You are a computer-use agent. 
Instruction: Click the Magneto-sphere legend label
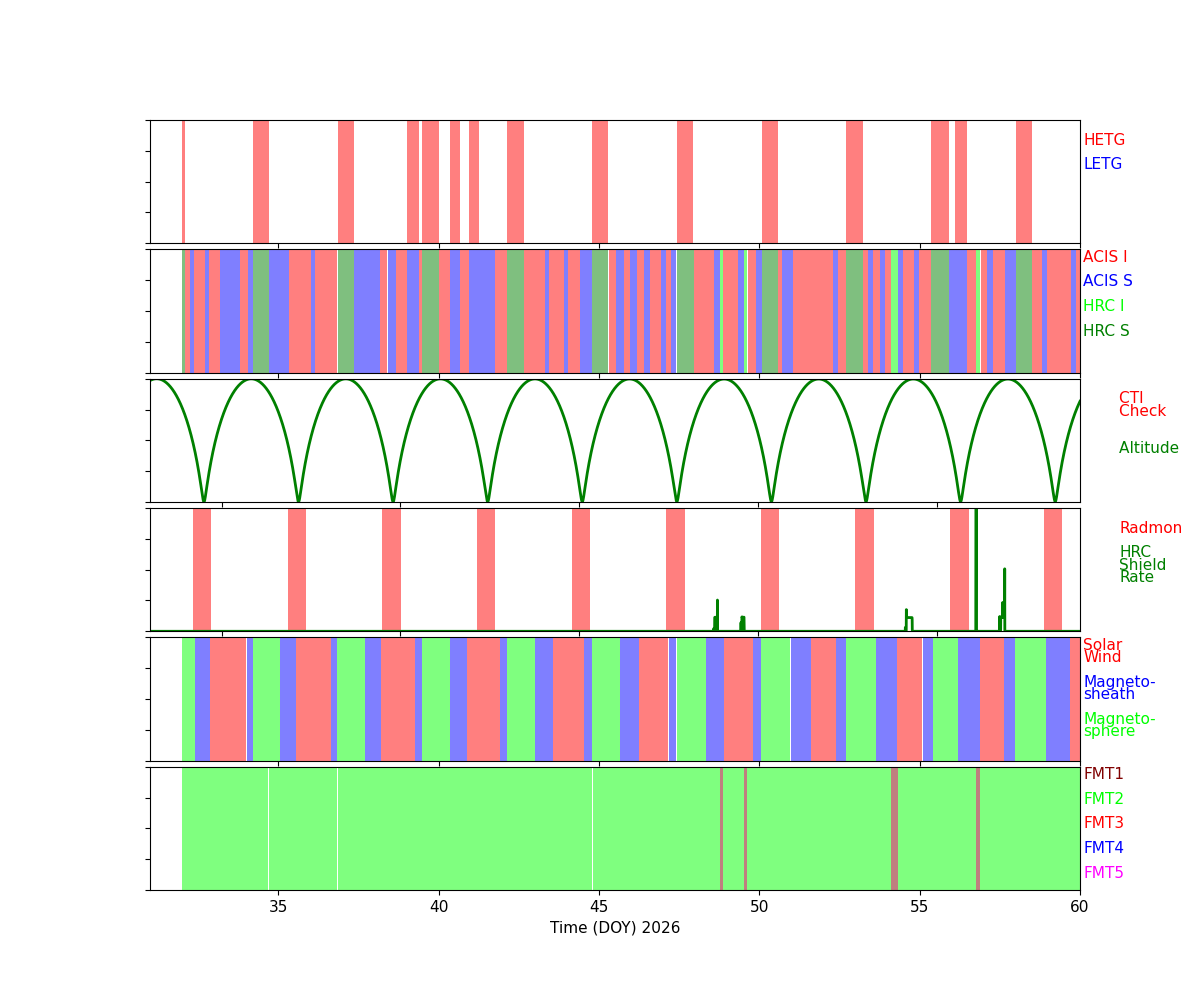[x=1118, y=725]
